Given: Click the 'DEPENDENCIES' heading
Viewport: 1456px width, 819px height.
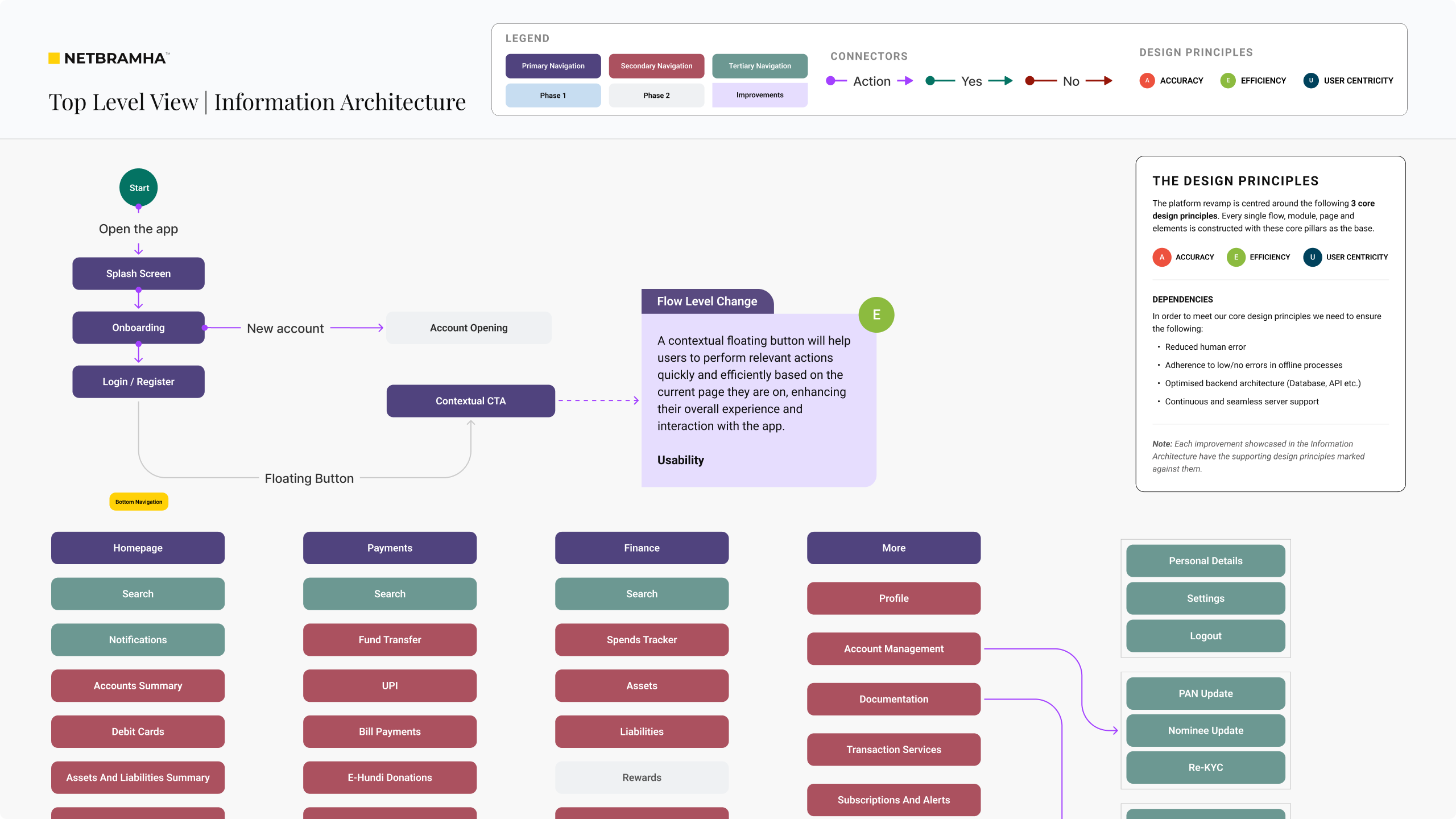Looking at the screenshot, I should tap(1182, 299).
